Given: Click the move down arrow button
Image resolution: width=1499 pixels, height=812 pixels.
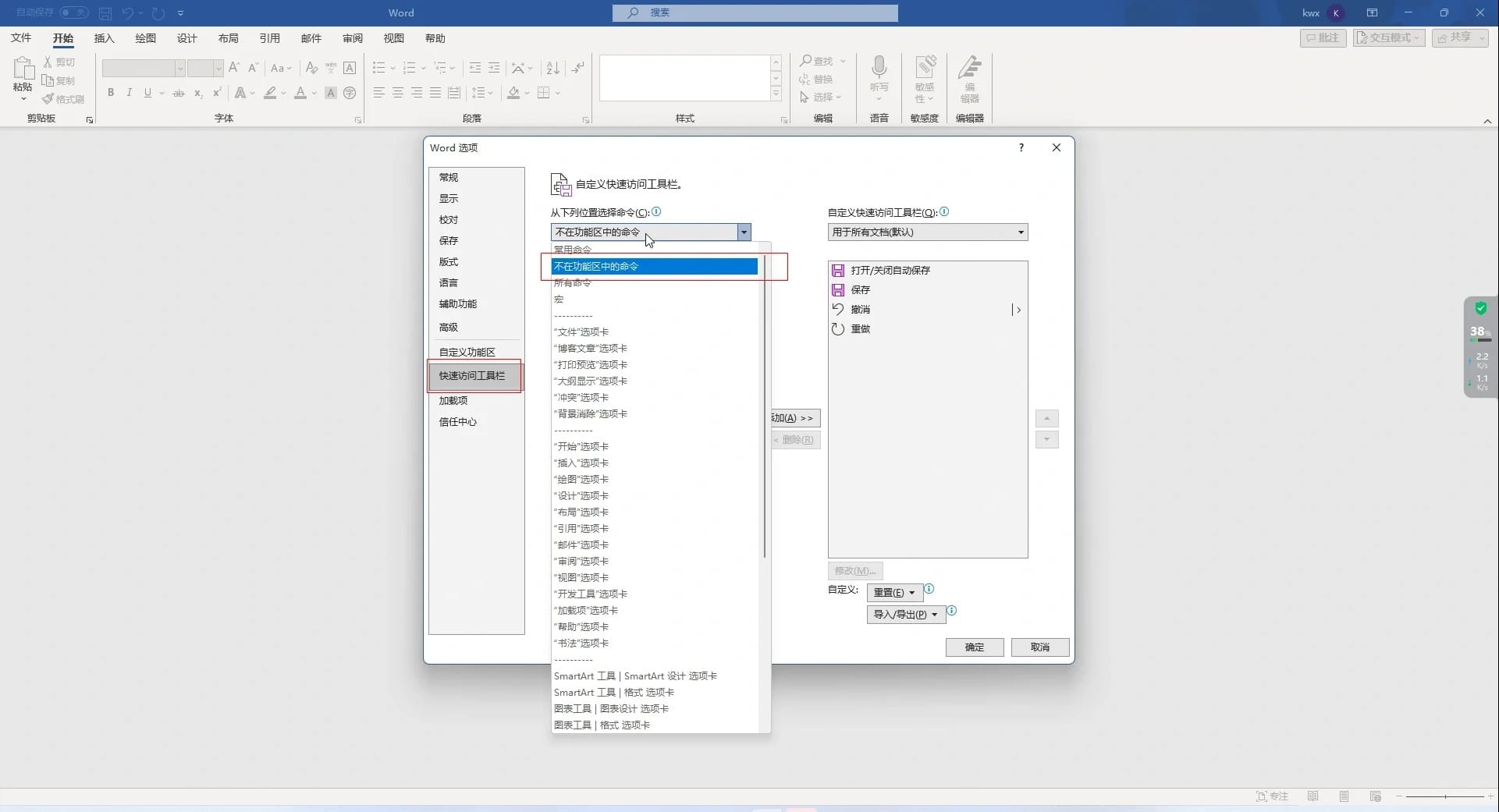Looking at the screenshot, I should pos(1046,440).
